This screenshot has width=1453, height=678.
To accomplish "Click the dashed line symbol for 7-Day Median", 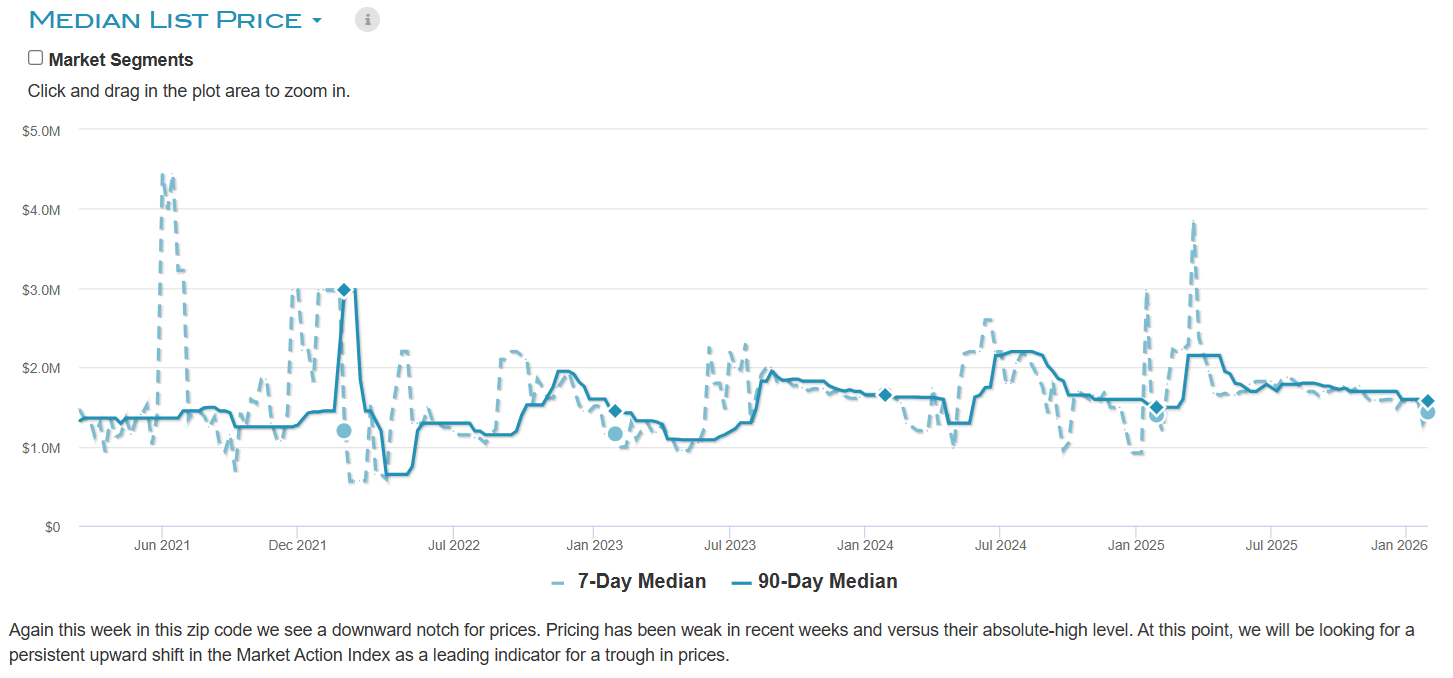I will coord(558,582).
